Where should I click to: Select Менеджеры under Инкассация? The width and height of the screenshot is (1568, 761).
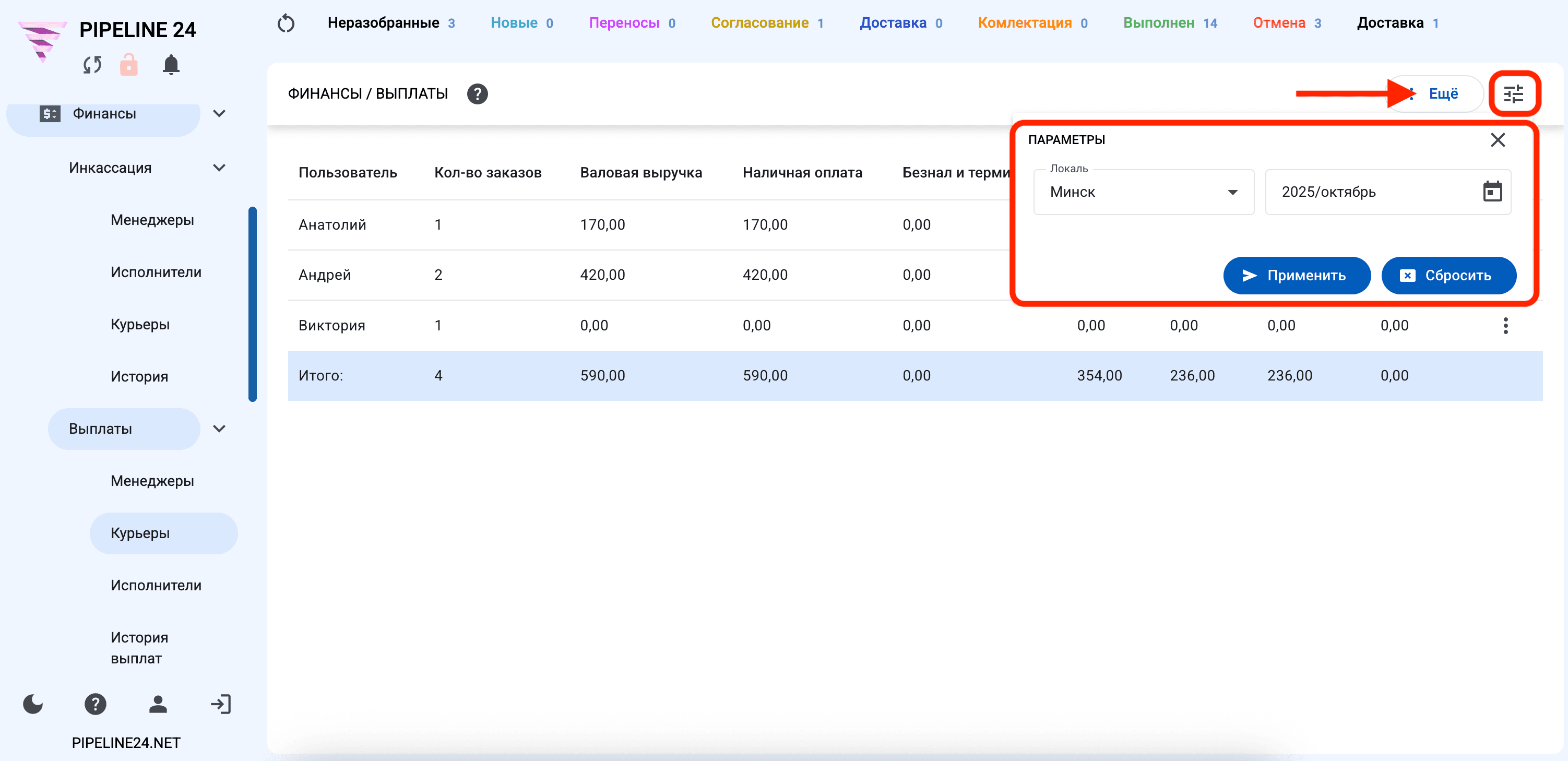152,220
